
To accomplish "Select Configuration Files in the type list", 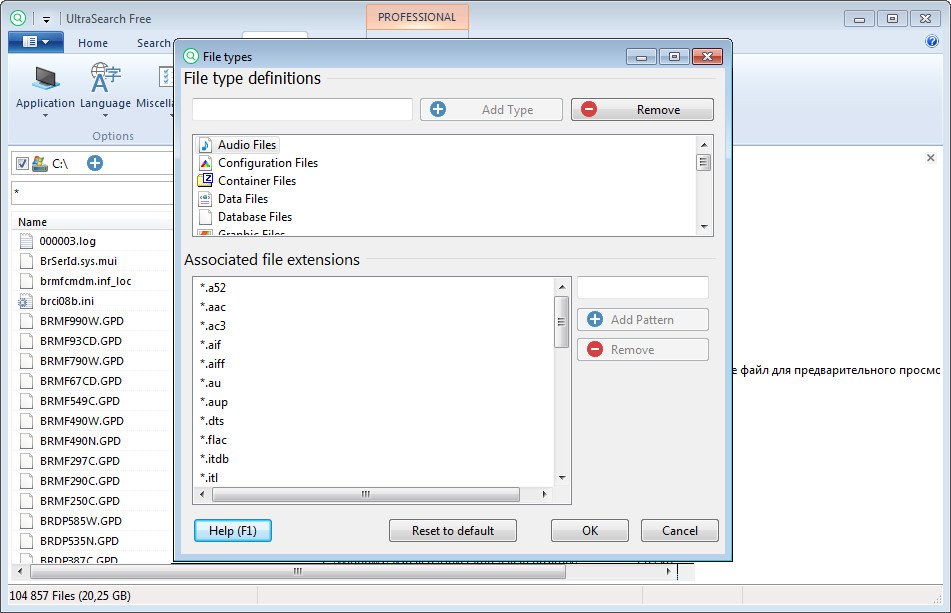I will pyautogui.click(x=267, y=162).
